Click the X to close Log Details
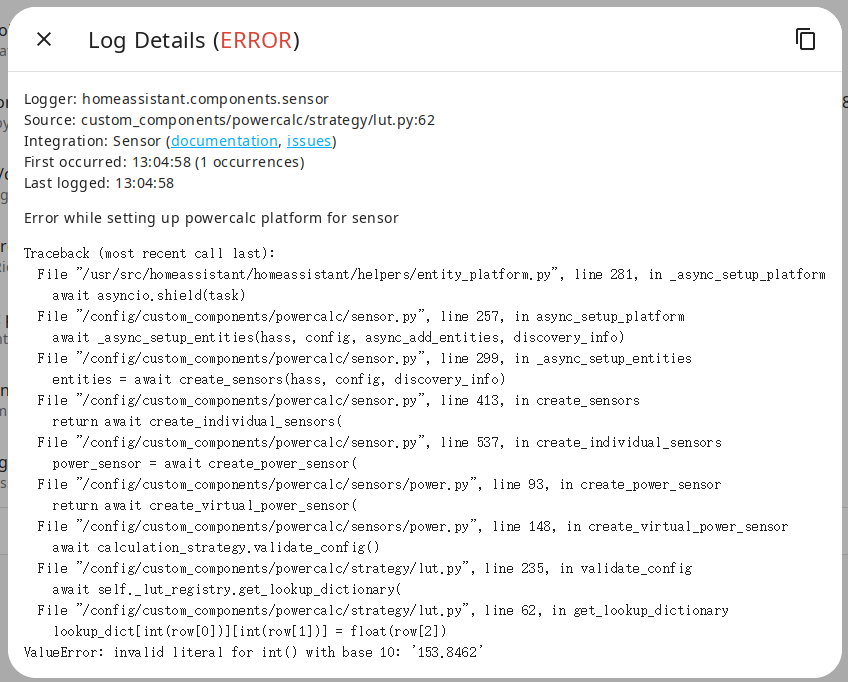This screenshot has width=848, height=682. point(43,39)
